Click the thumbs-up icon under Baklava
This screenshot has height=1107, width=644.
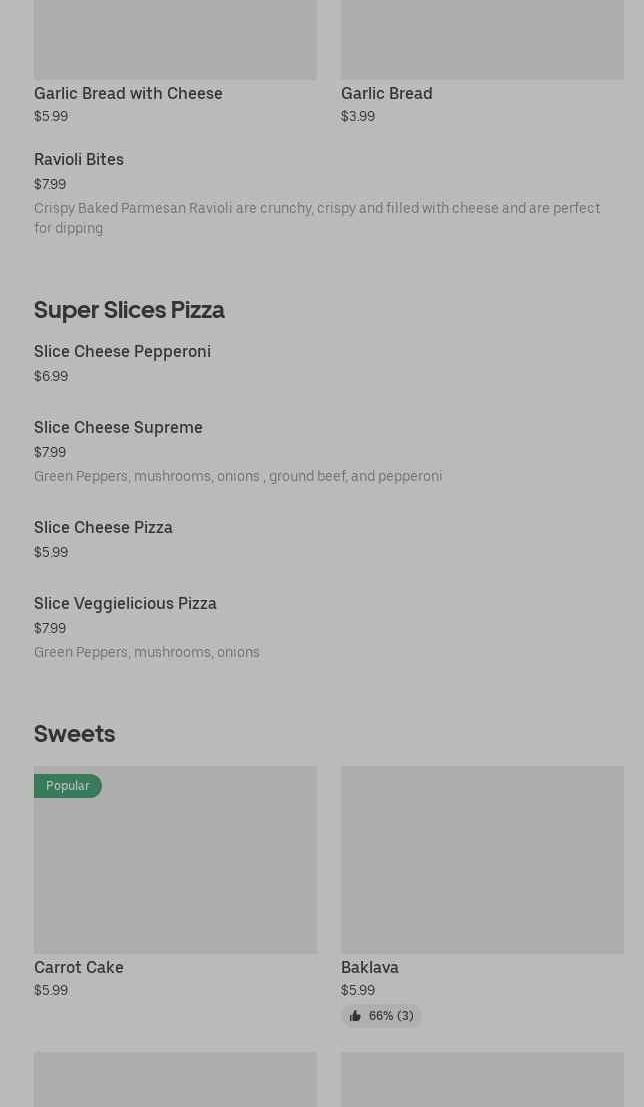[355, 1016]
